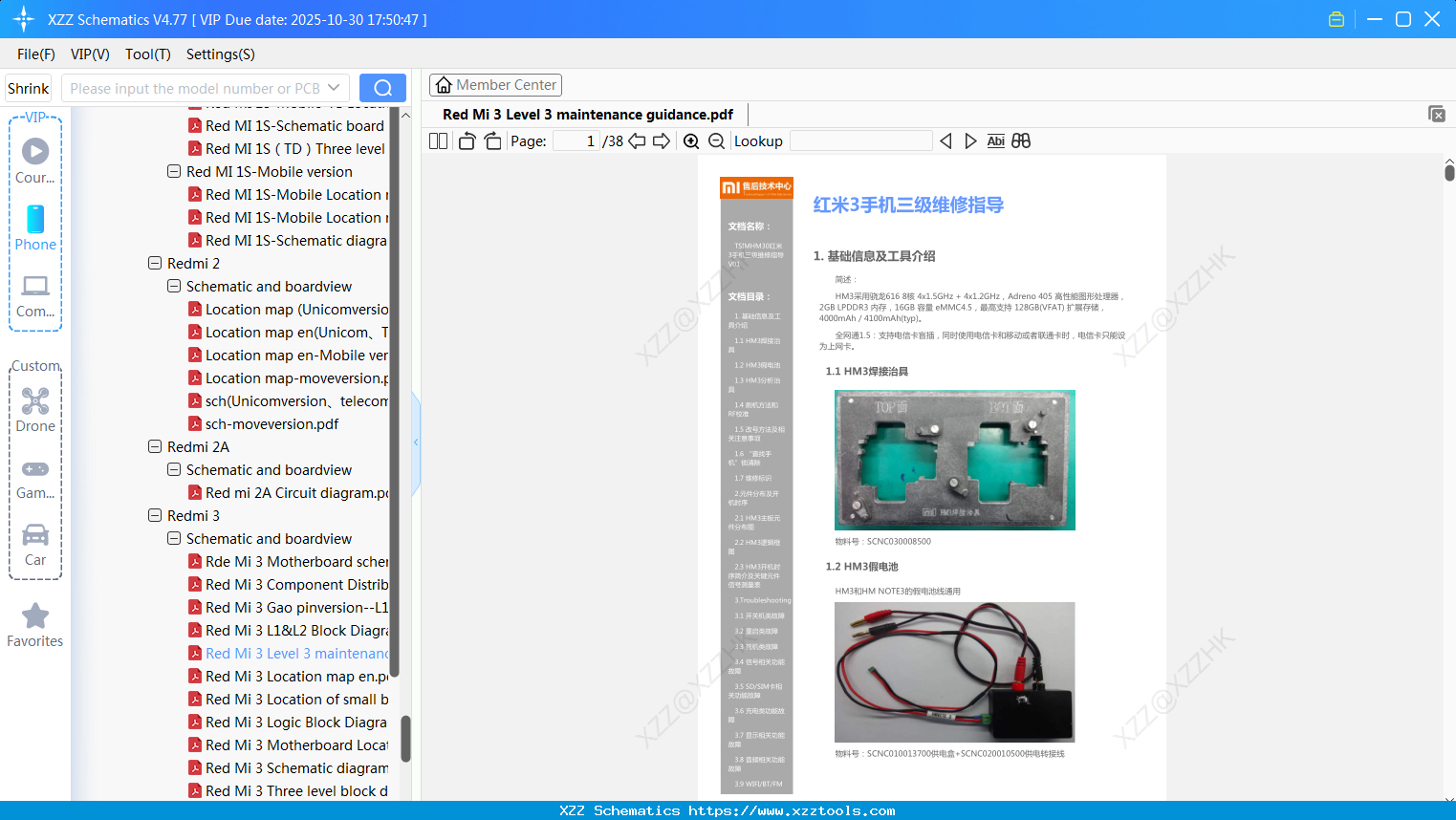This screenshot has height=820, width=1456.
Task: Click the Member Center button
Action: (x=495, y=84)
